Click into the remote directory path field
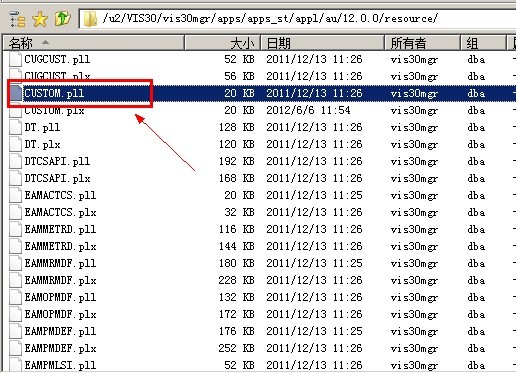 coord(297,19)
